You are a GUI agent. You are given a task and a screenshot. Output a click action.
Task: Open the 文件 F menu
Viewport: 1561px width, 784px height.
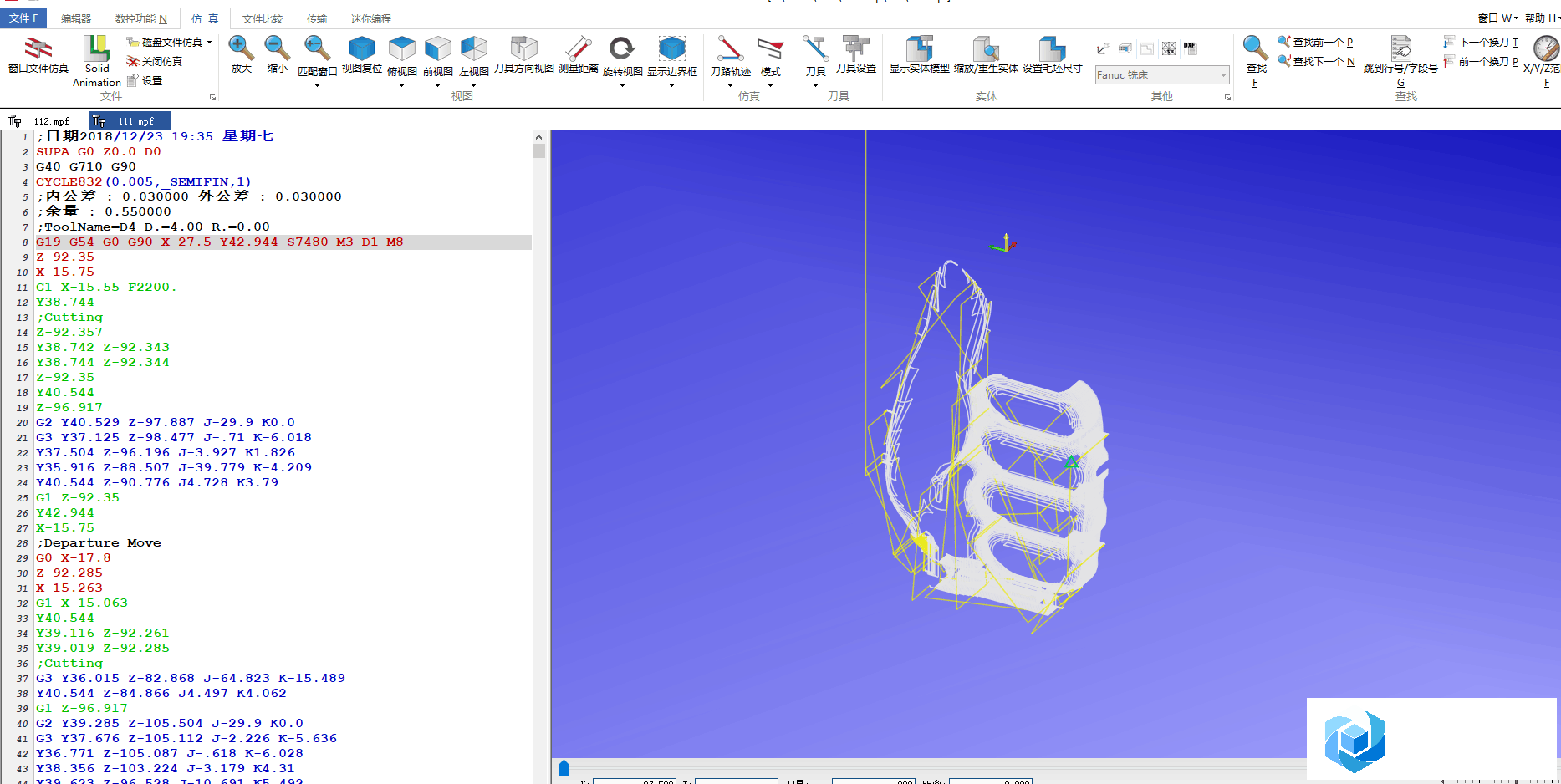tap(23, 18)
